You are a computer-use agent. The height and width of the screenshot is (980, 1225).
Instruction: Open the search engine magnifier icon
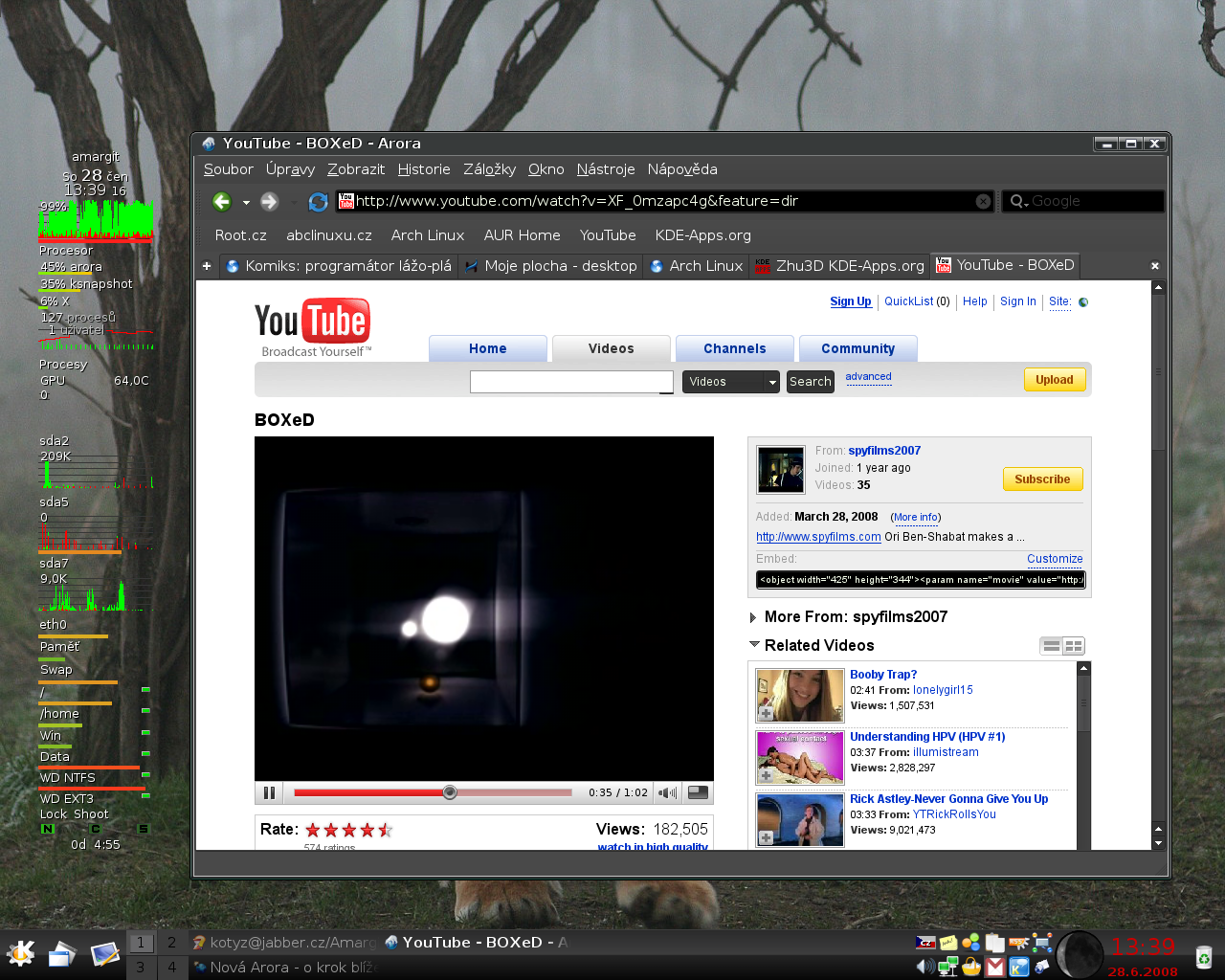coord(1017,201)
